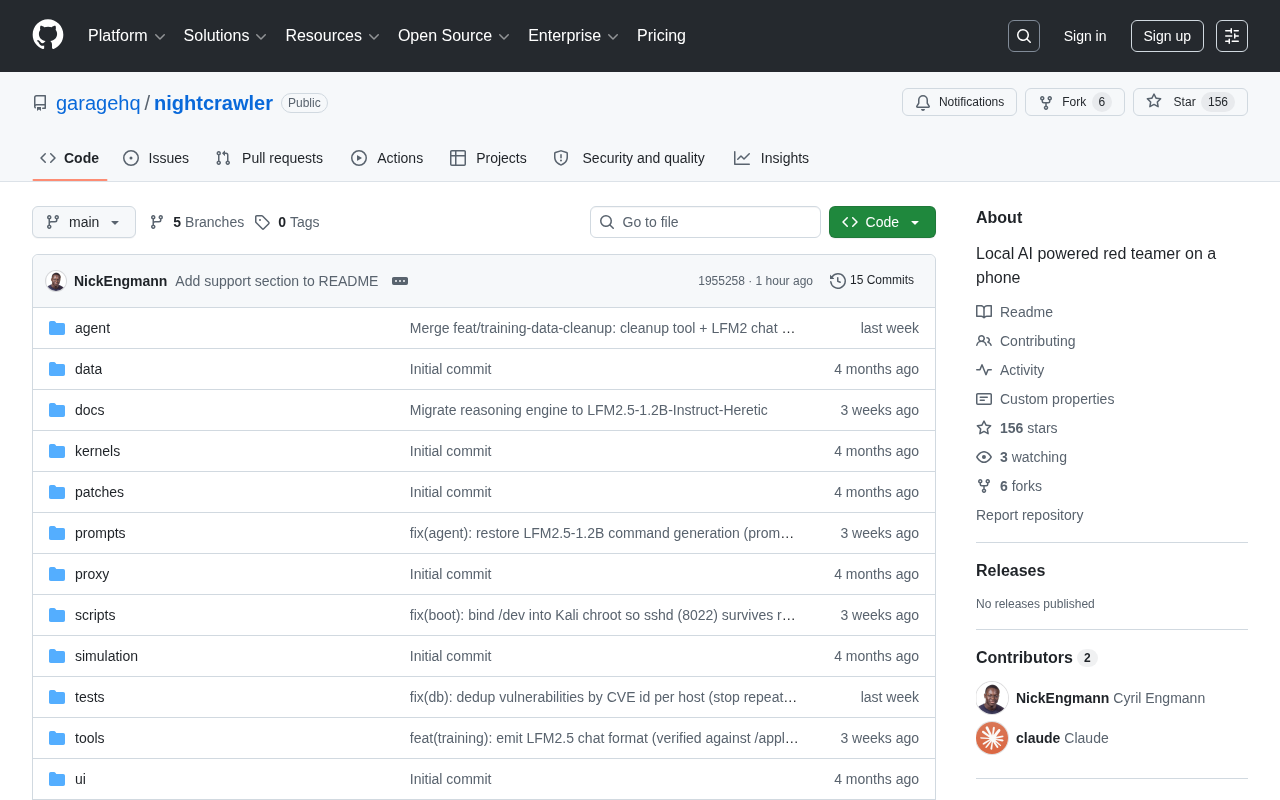The image size is (1280, 800).
Task: Click the branches icon beside 5 Branches
Action: click(x=157, y=222)
